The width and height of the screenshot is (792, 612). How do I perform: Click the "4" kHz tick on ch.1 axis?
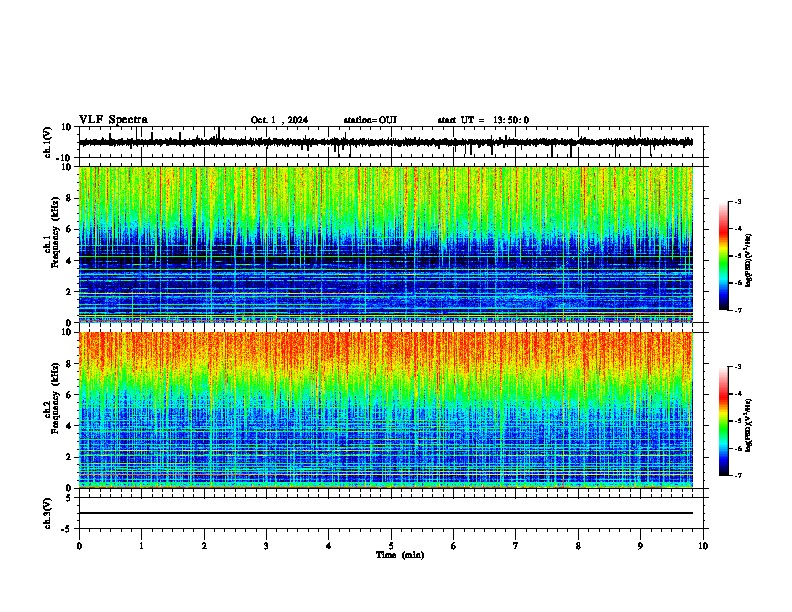[70, 261]
